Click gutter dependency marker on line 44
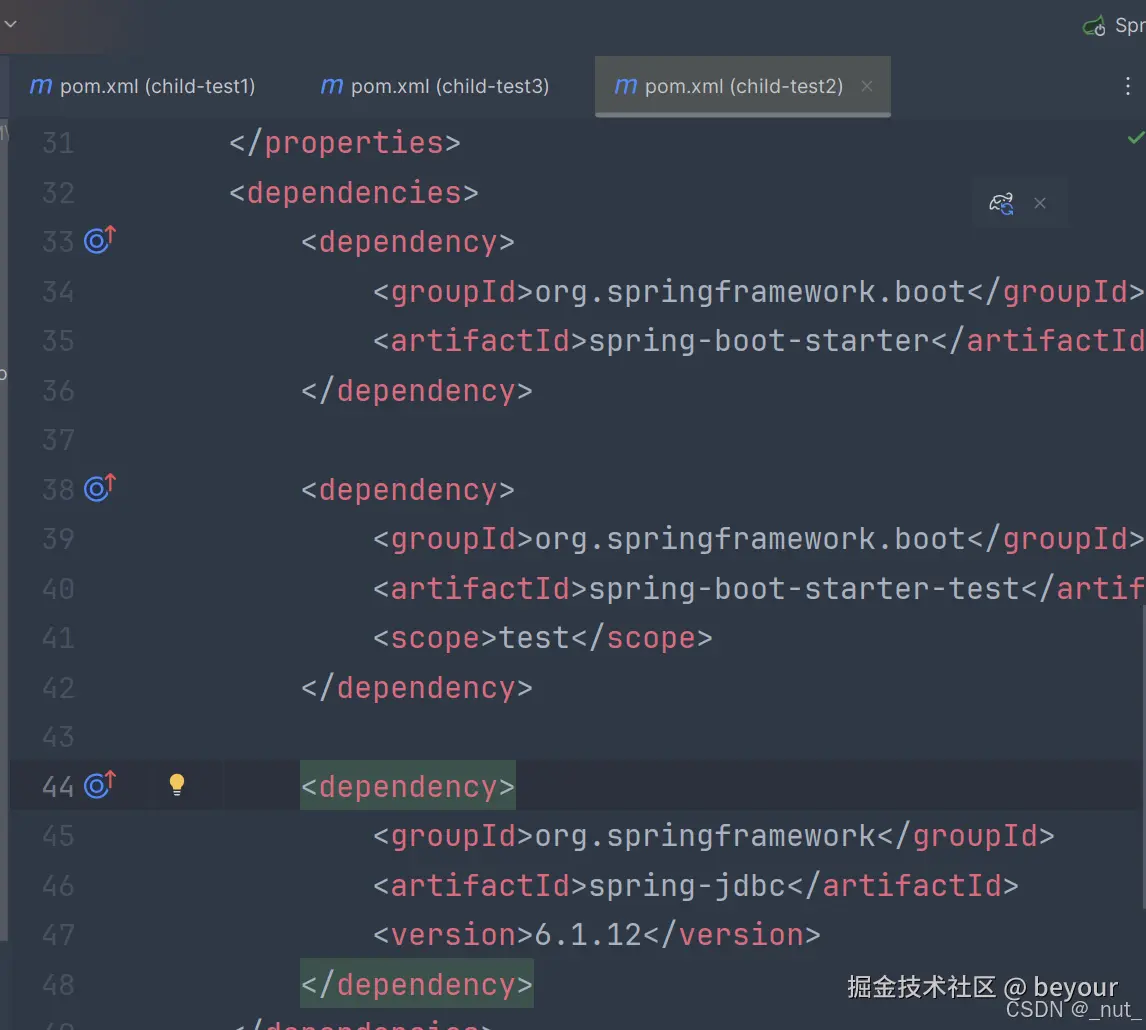The image size is (1146, 1030). 100,784
